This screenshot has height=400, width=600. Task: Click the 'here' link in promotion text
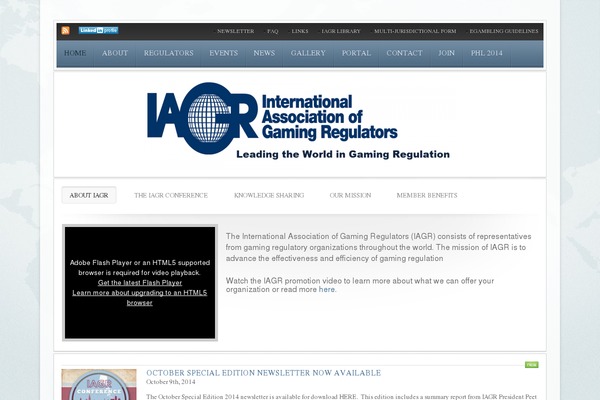click(x=326, y=289)
